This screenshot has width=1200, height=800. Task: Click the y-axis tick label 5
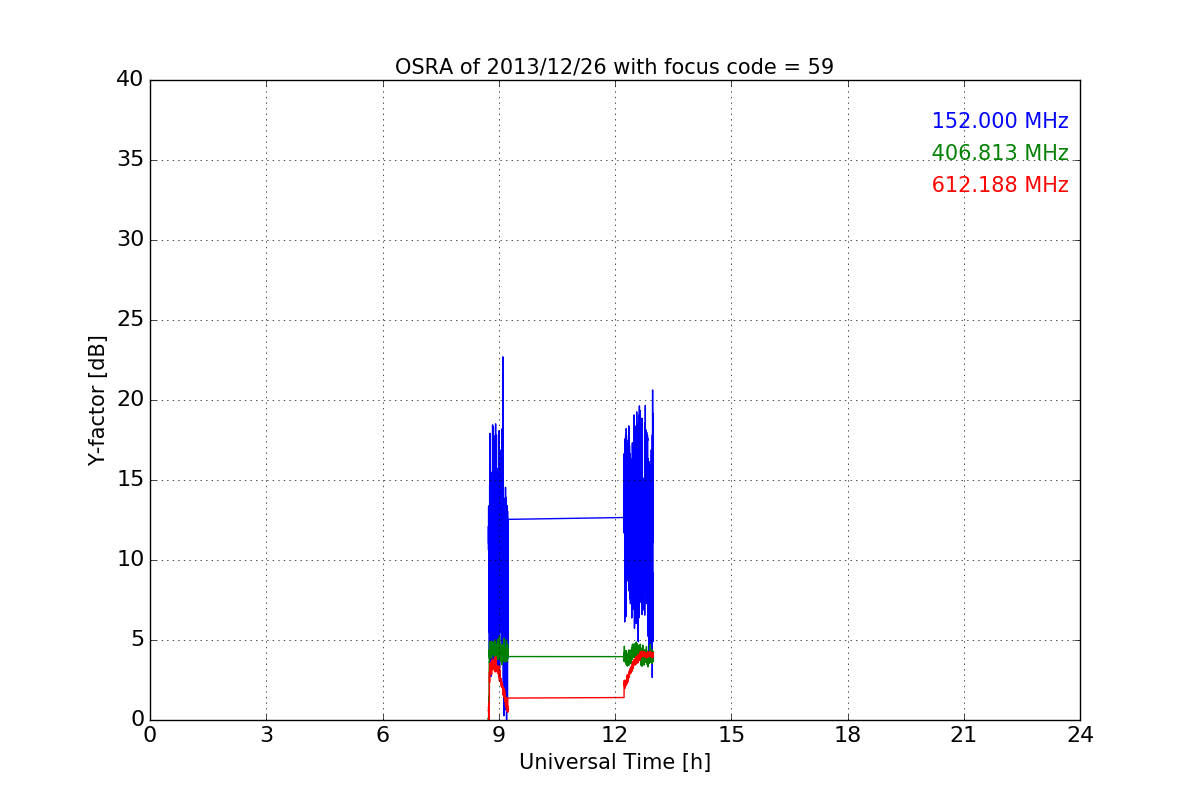pyautogui.click(x=136, y=640)
